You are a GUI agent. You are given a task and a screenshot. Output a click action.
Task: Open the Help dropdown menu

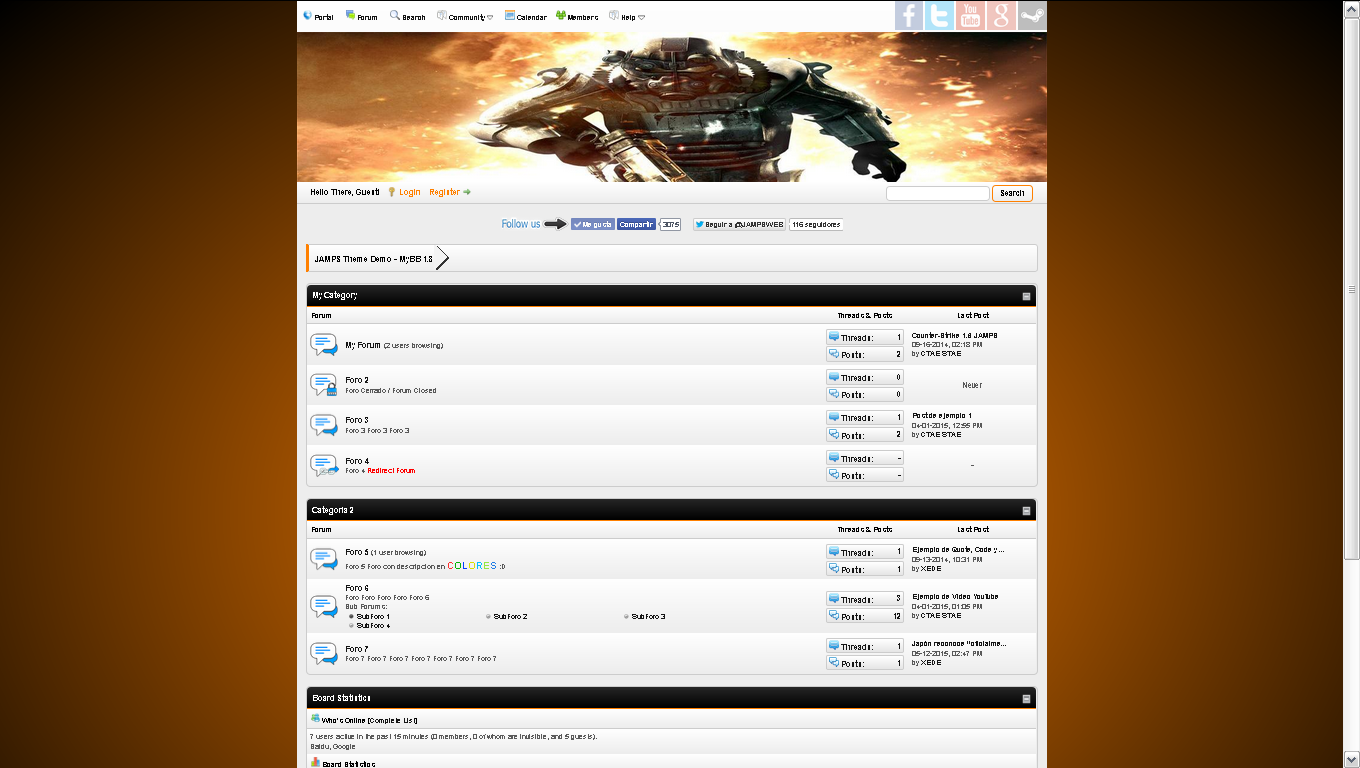(632, 17)
